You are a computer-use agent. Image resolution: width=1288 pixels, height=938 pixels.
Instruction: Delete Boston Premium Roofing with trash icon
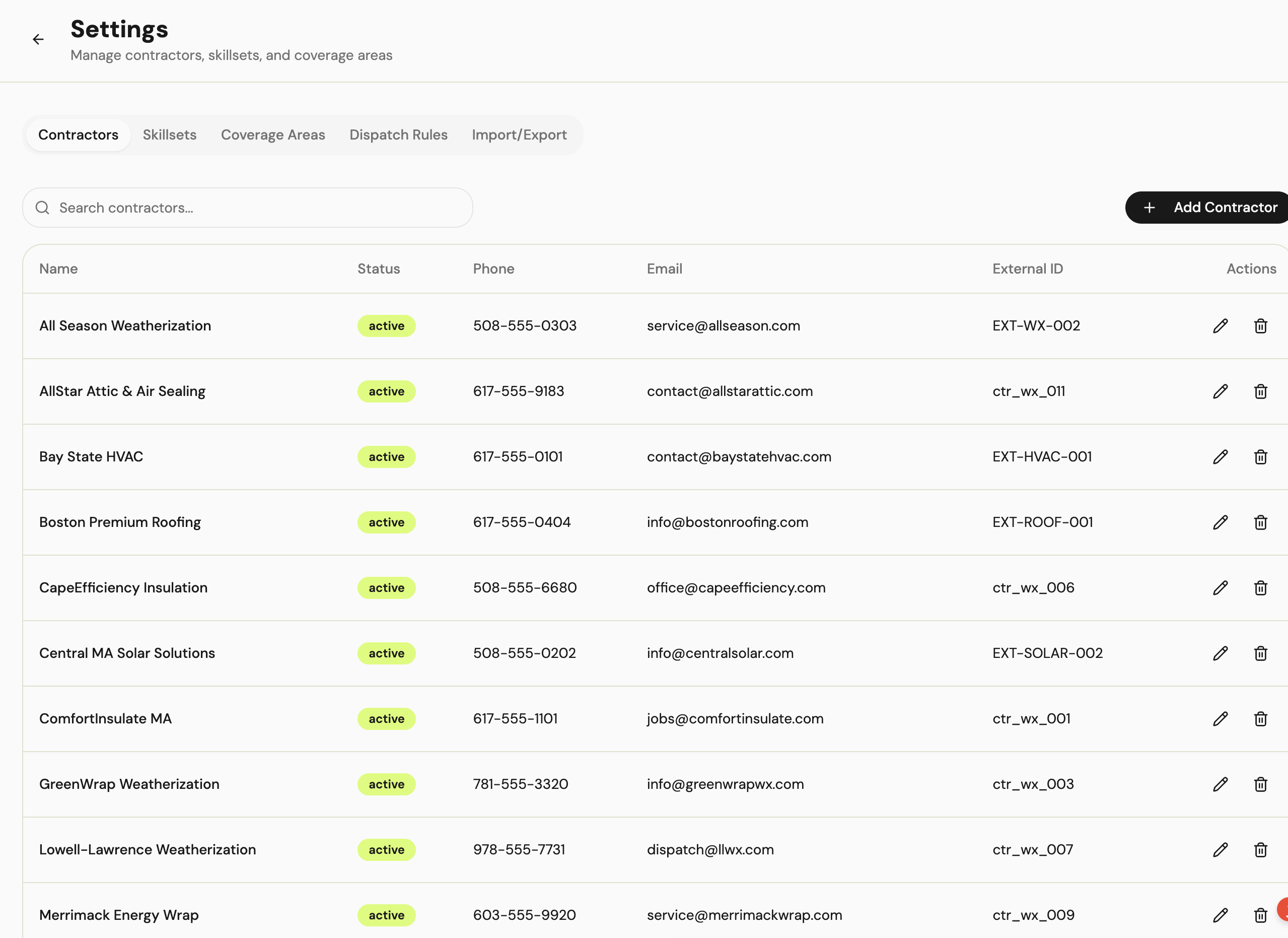click(1260, 522)
